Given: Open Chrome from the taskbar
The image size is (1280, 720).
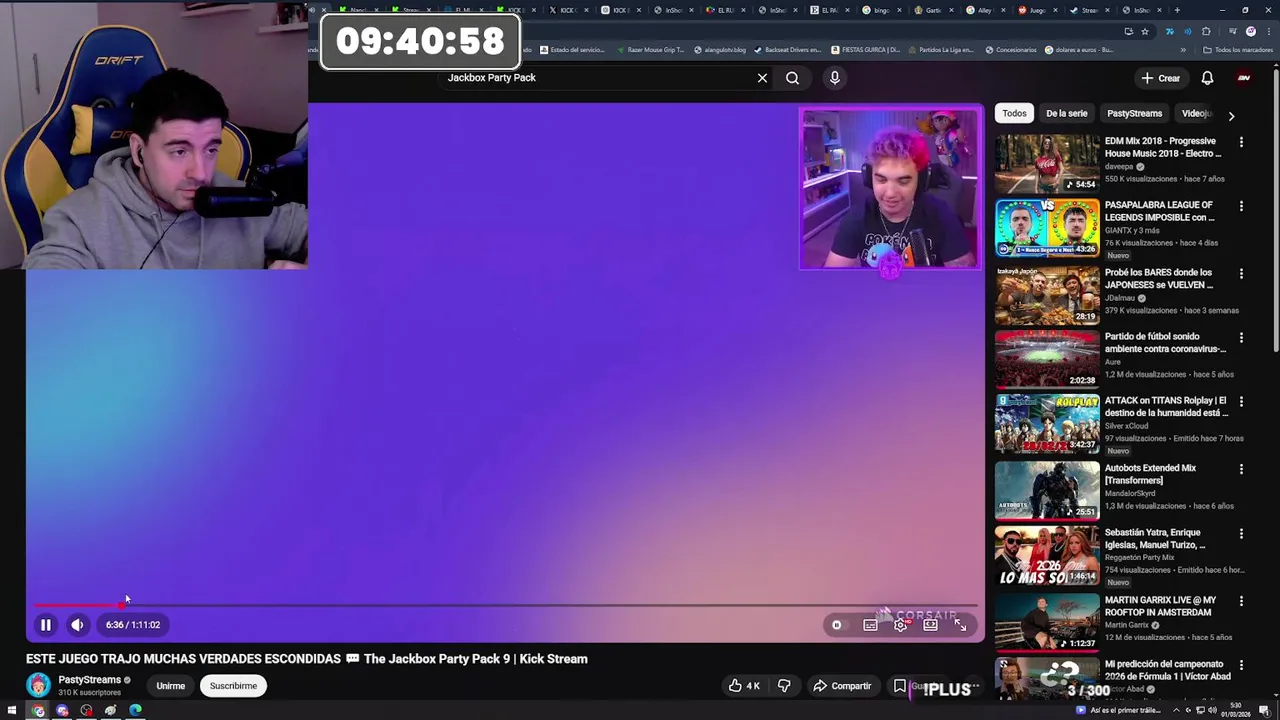Looking at the screenshot, I should coord(38,711).
